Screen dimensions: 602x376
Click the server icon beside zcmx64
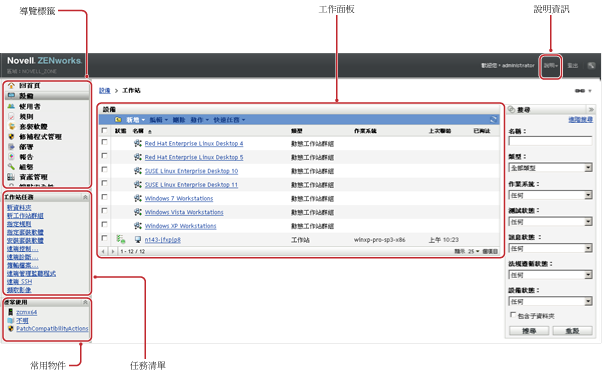pyautogui.click(x=11, y=312)
